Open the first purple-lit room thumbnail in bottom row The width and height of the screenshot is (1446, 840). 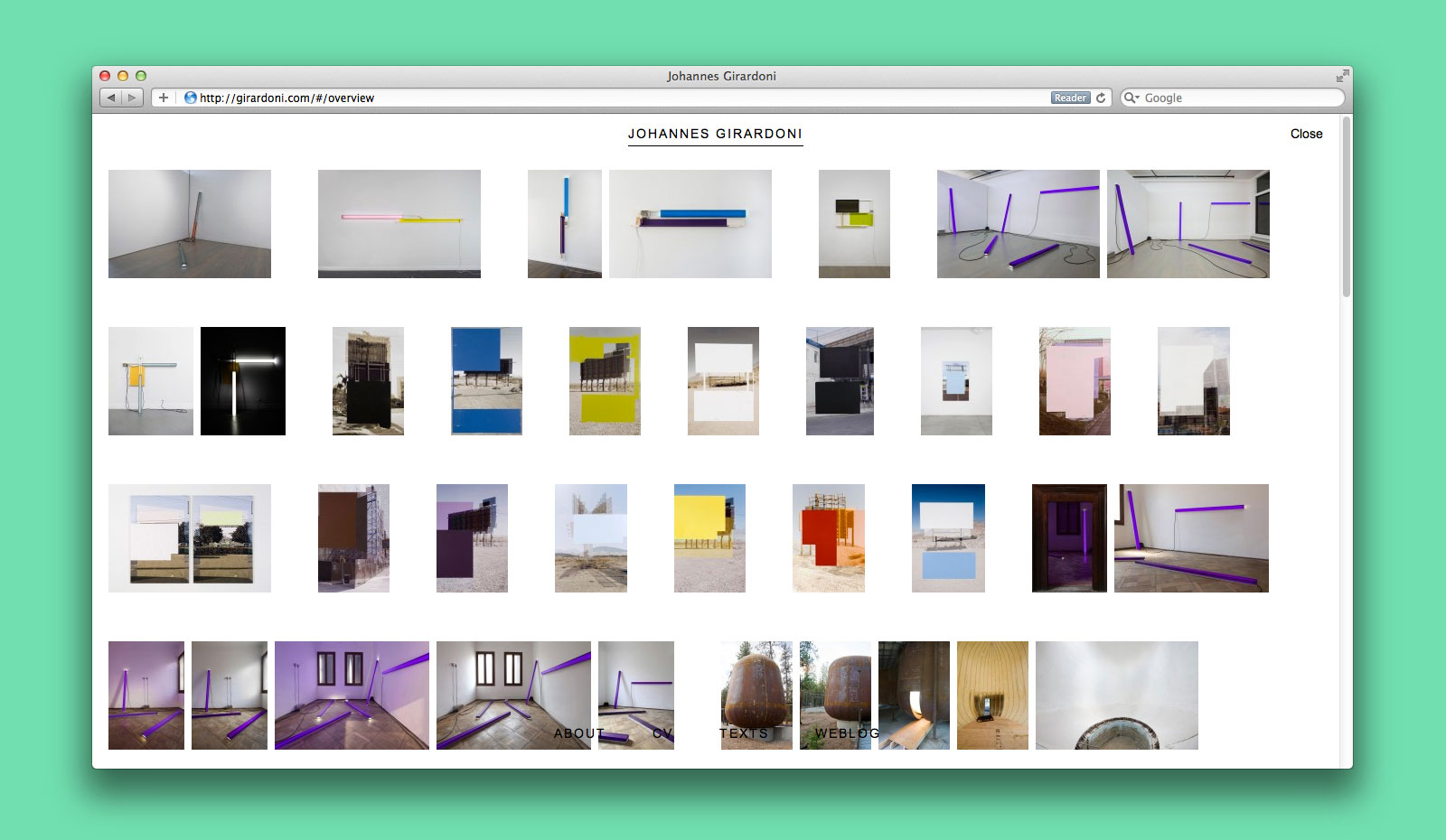[146, 695]
